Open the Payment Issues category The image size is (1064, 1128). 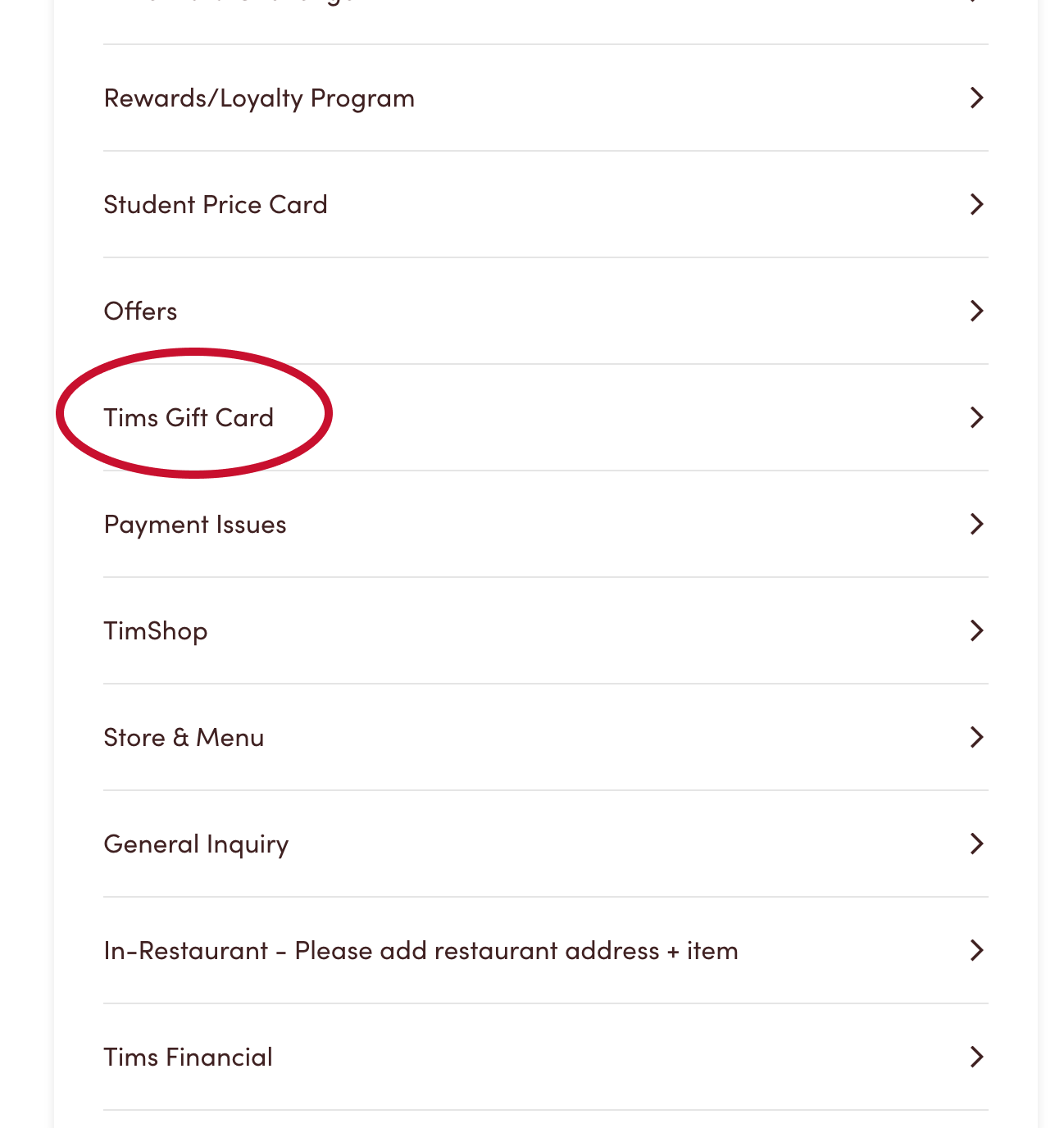click(195, 525)
